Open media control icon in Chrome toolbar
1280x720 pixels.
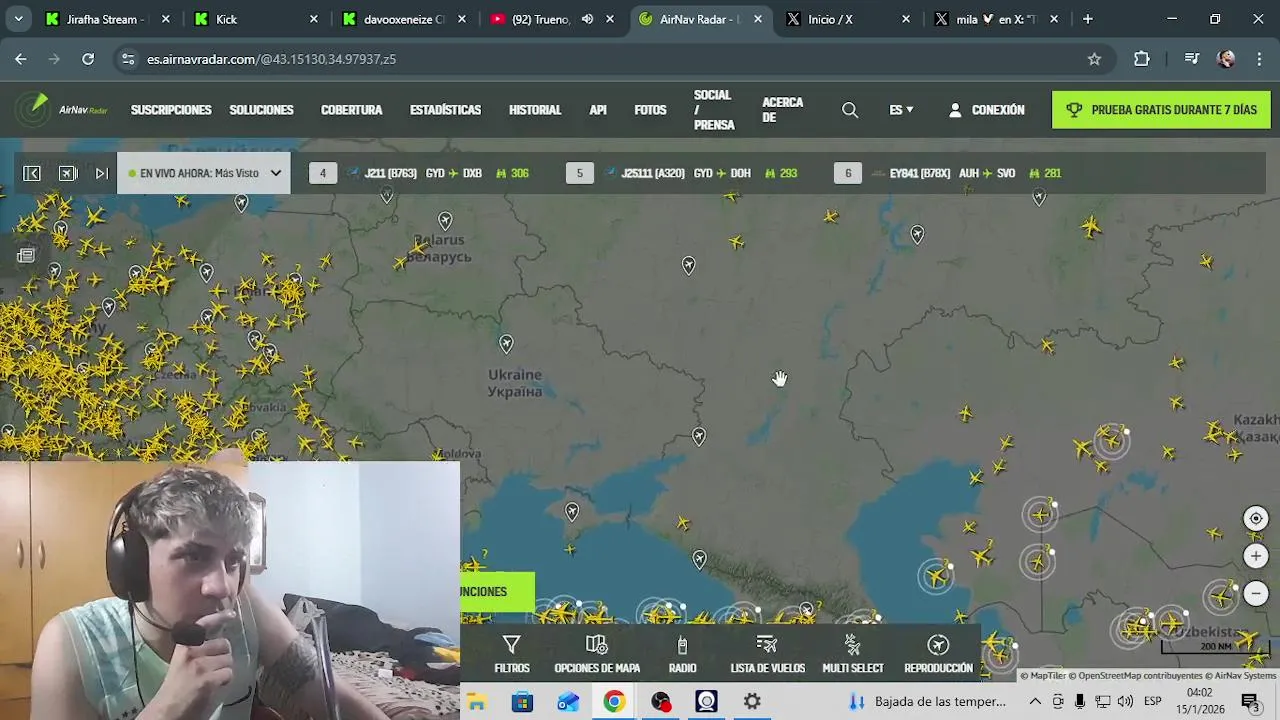pos(1191,59)
